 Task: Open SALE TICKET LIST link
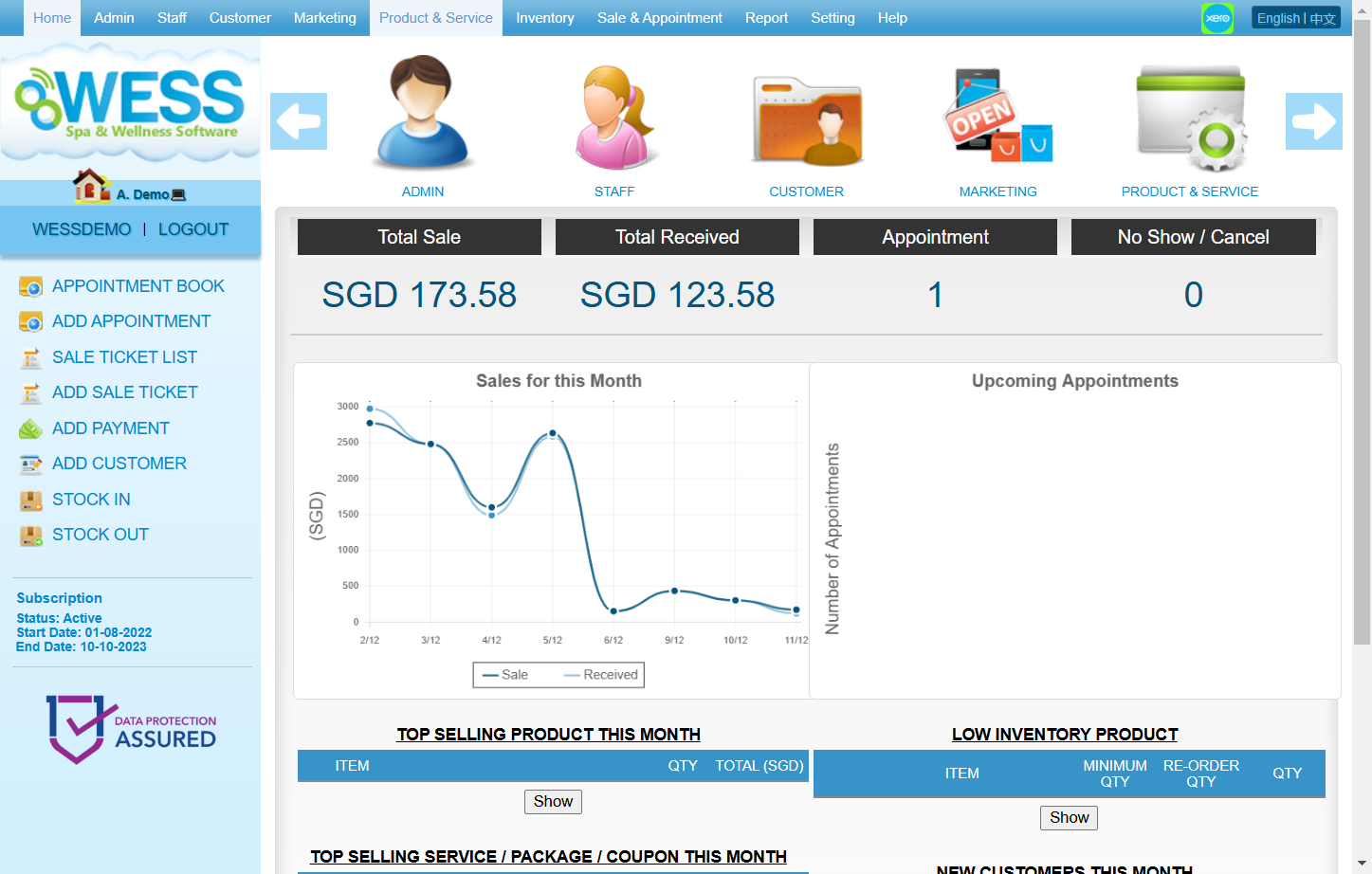pos(125,357)
